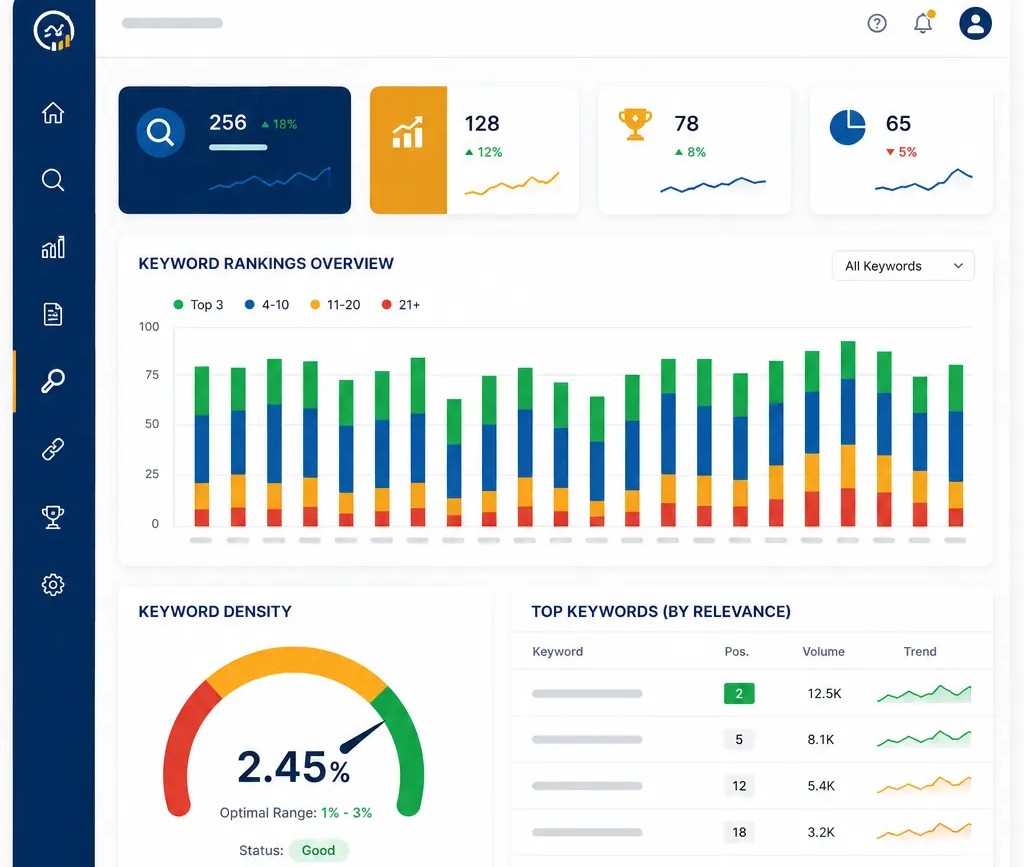This screenshot has height=867, width=1024.
Task: Click the green position 2 badge
Action: [739, 693]
